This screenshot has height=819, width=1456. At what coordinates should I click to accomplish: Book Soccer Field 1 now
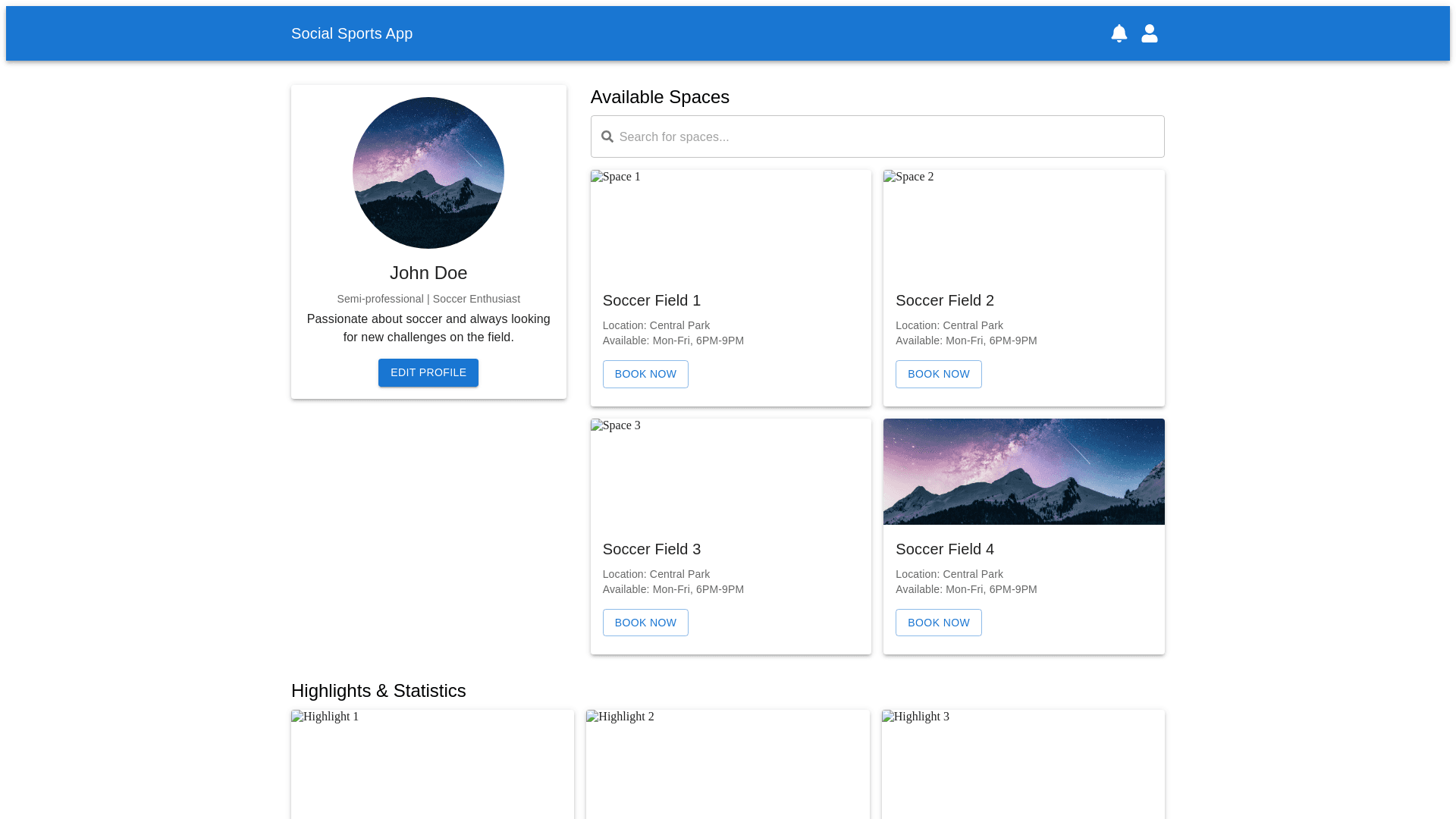pos(645,374)
